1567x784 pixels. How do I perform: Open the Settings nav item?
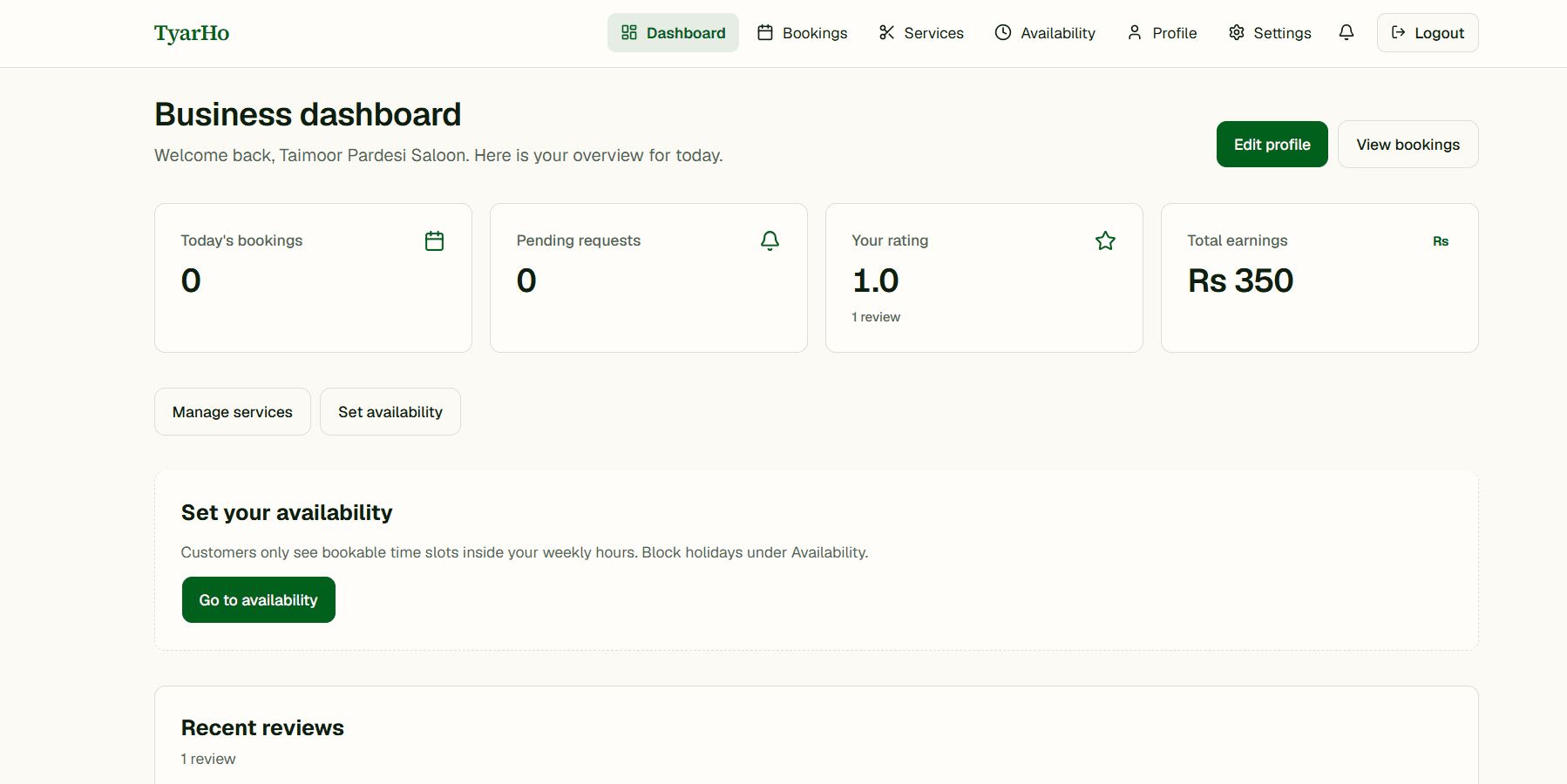pyautogui.click(x=1270, y=32)
